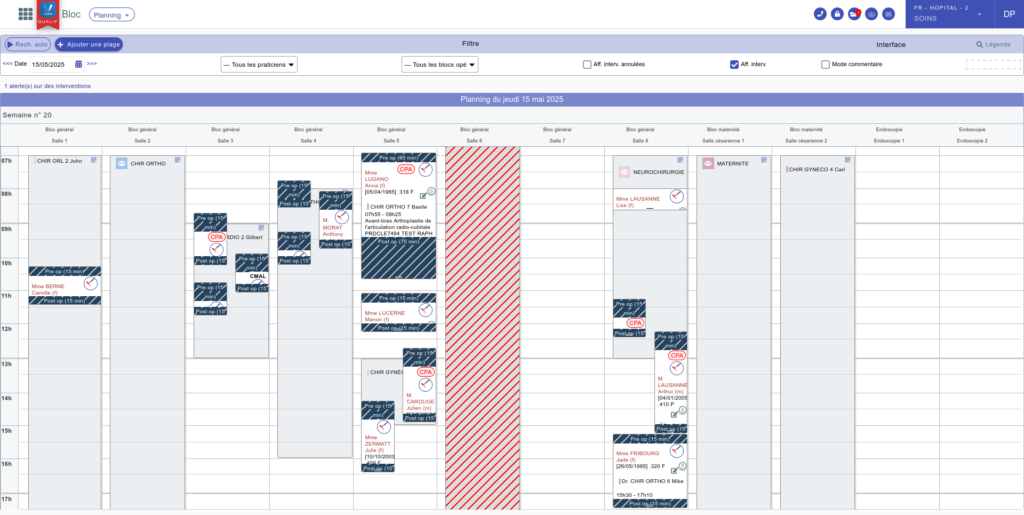Uncheck the Aff. interv. checkbox

[x=734, y=64]
